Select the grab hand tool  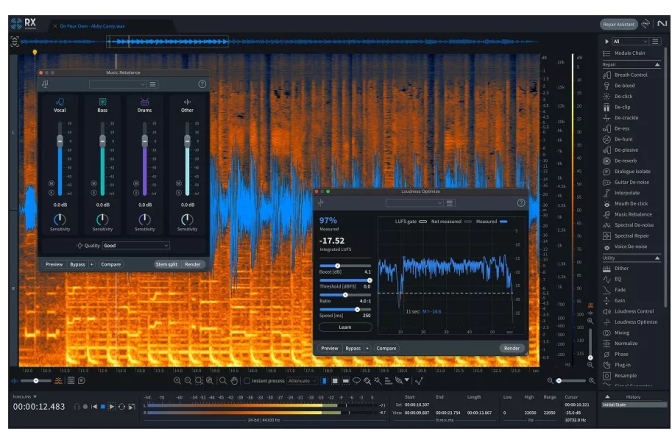pyautogui.click(x=234, y=380)
